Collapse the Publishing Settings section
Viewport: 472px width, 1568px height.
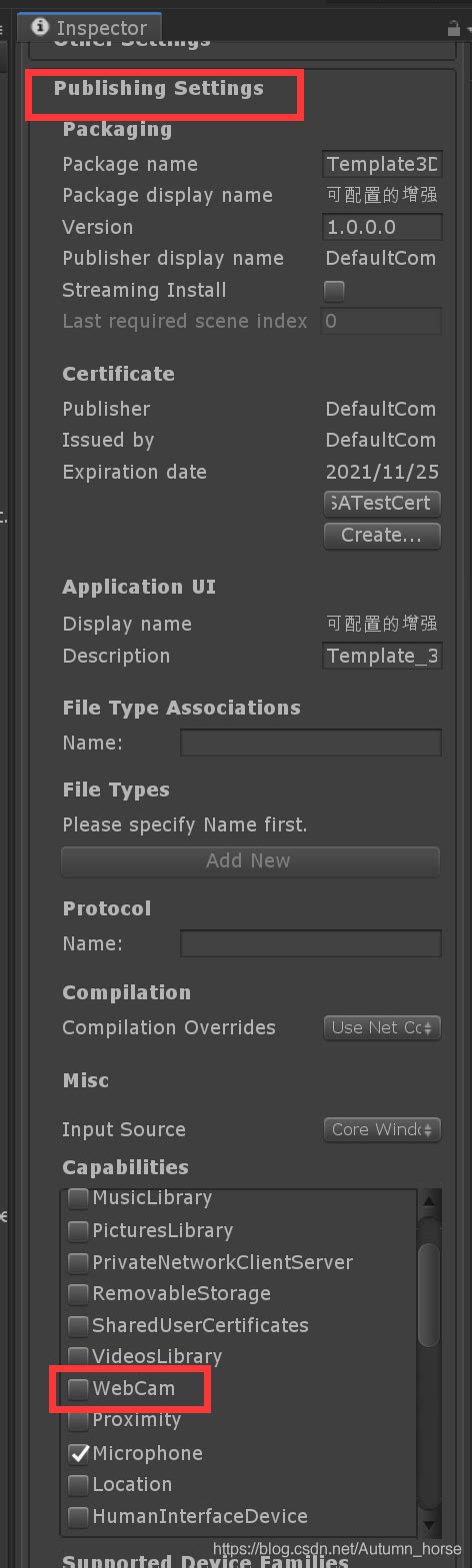click(x=159, y=88)
